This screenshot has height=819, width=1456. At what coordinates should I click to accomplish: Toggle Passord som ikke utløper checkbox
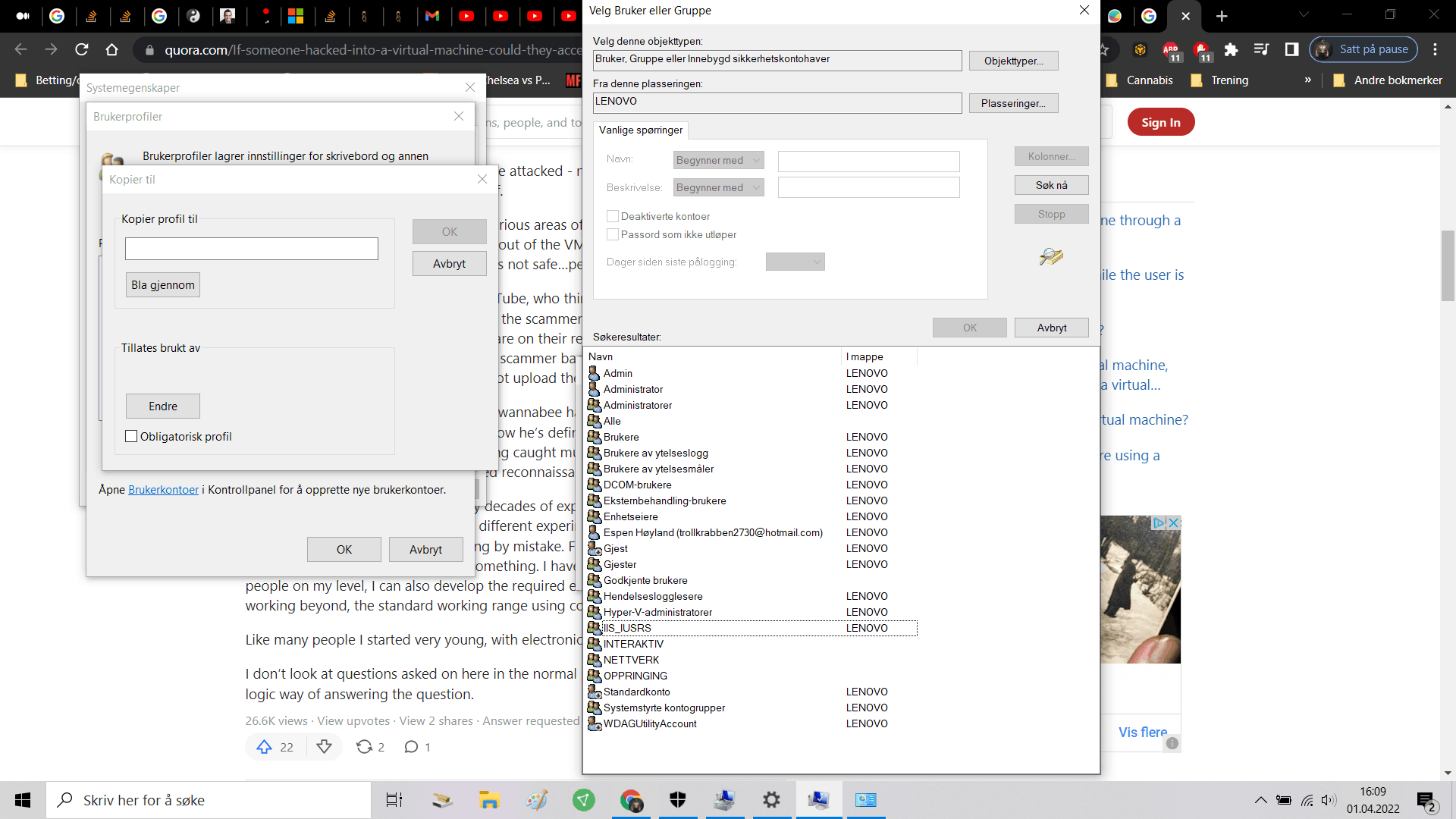[613, 234]
